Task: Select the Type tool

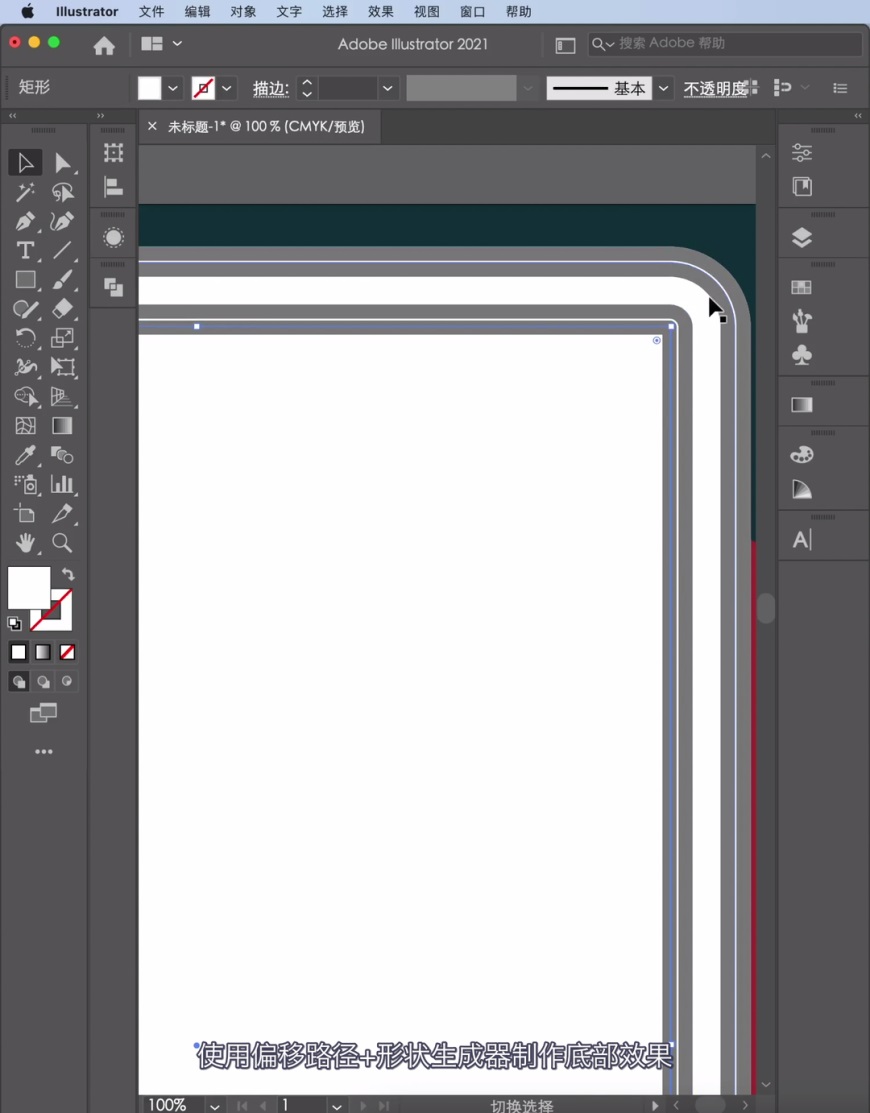Action: 26,251
